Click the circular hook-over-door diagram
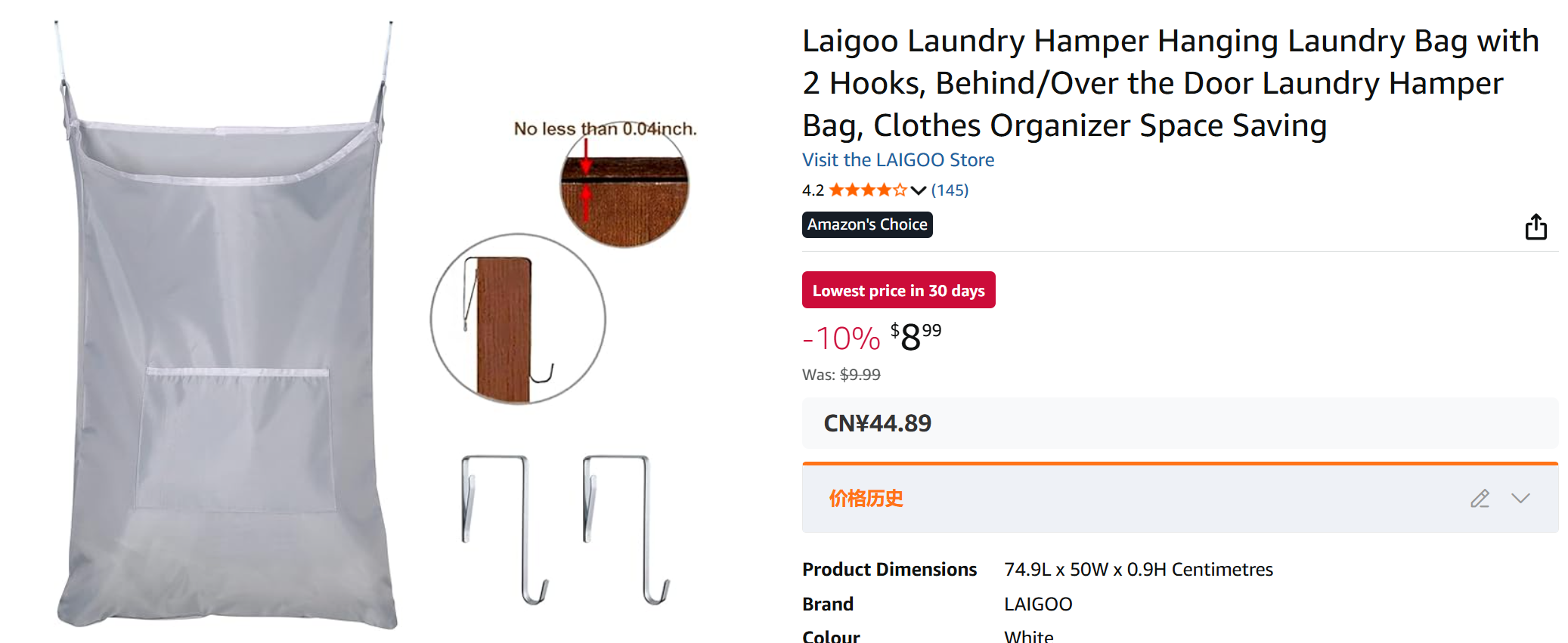The height and width of the screenshot is (643, 1568). click(x=518, y=319)
